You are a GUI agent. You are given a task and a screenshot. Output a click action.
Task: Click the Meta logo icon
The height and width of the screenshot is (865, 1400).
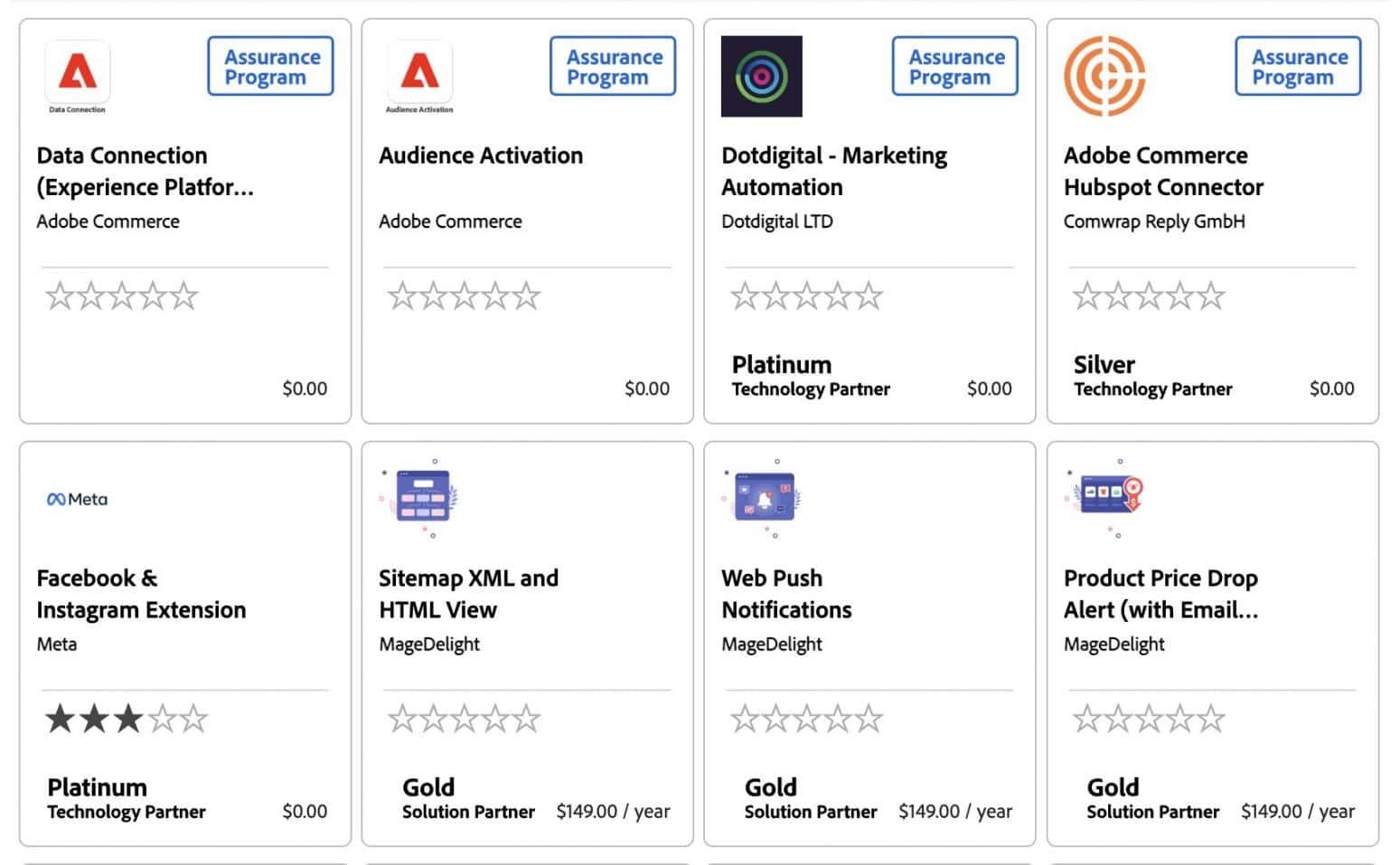(x=77, y=499)
